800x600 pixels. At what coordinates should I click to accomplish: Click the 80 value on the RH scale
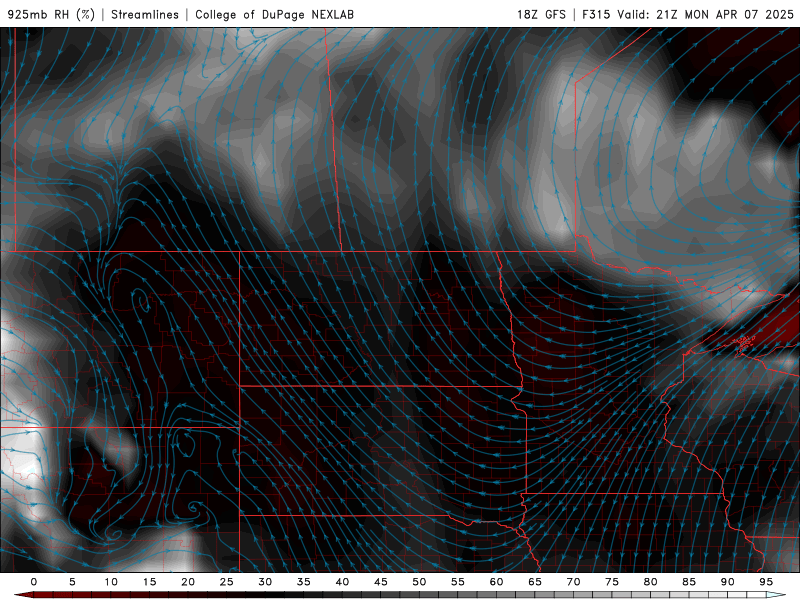650,582
